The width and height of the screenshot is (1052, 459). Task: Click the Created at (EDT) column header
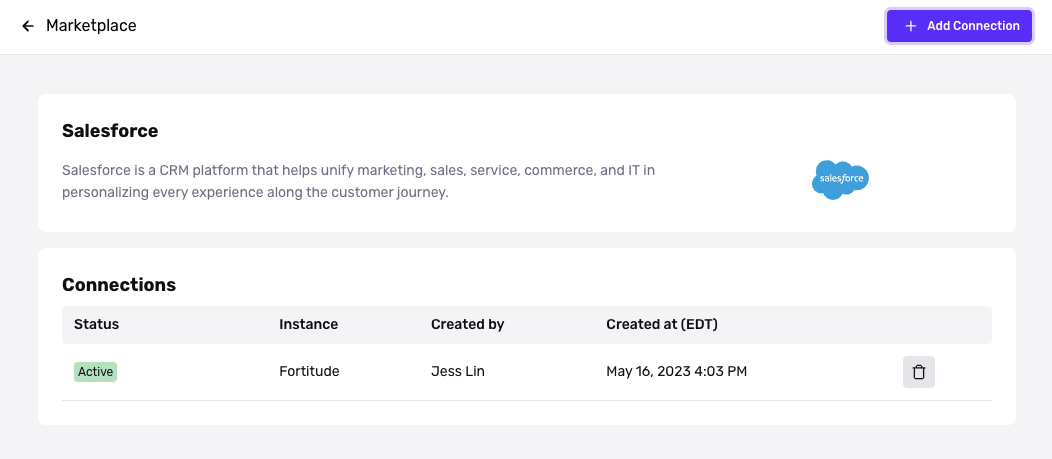click(662, 324)
